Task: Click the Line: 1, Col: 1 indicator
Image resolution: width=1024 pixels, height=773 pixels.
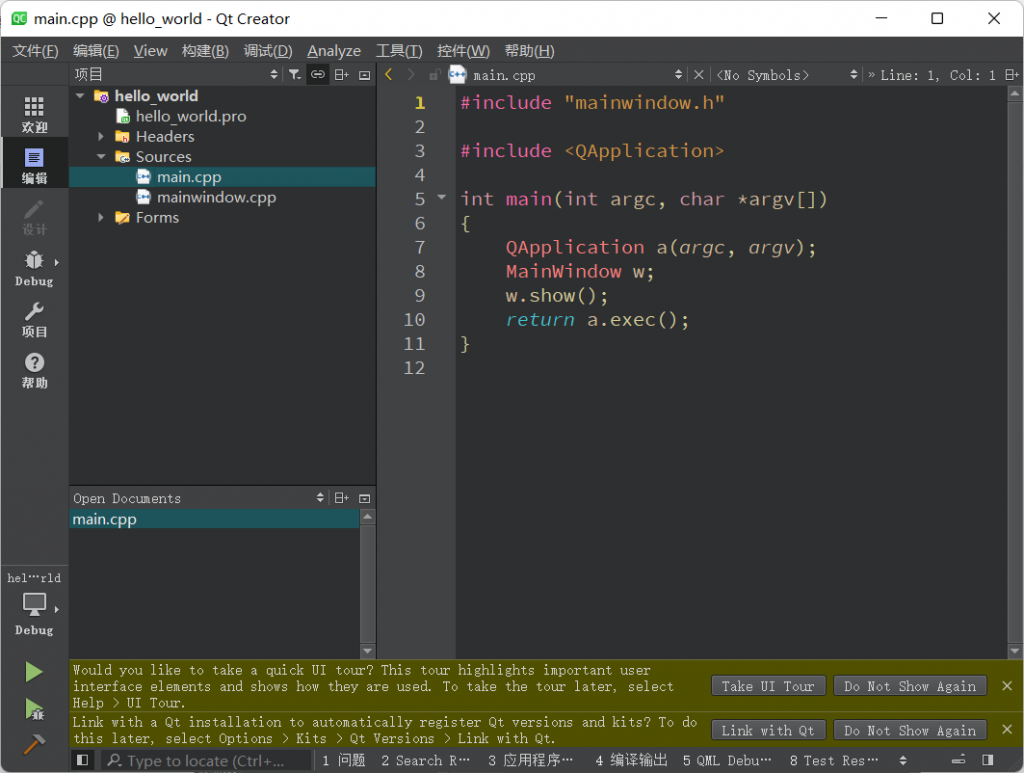Action: [x=937, y=75]
